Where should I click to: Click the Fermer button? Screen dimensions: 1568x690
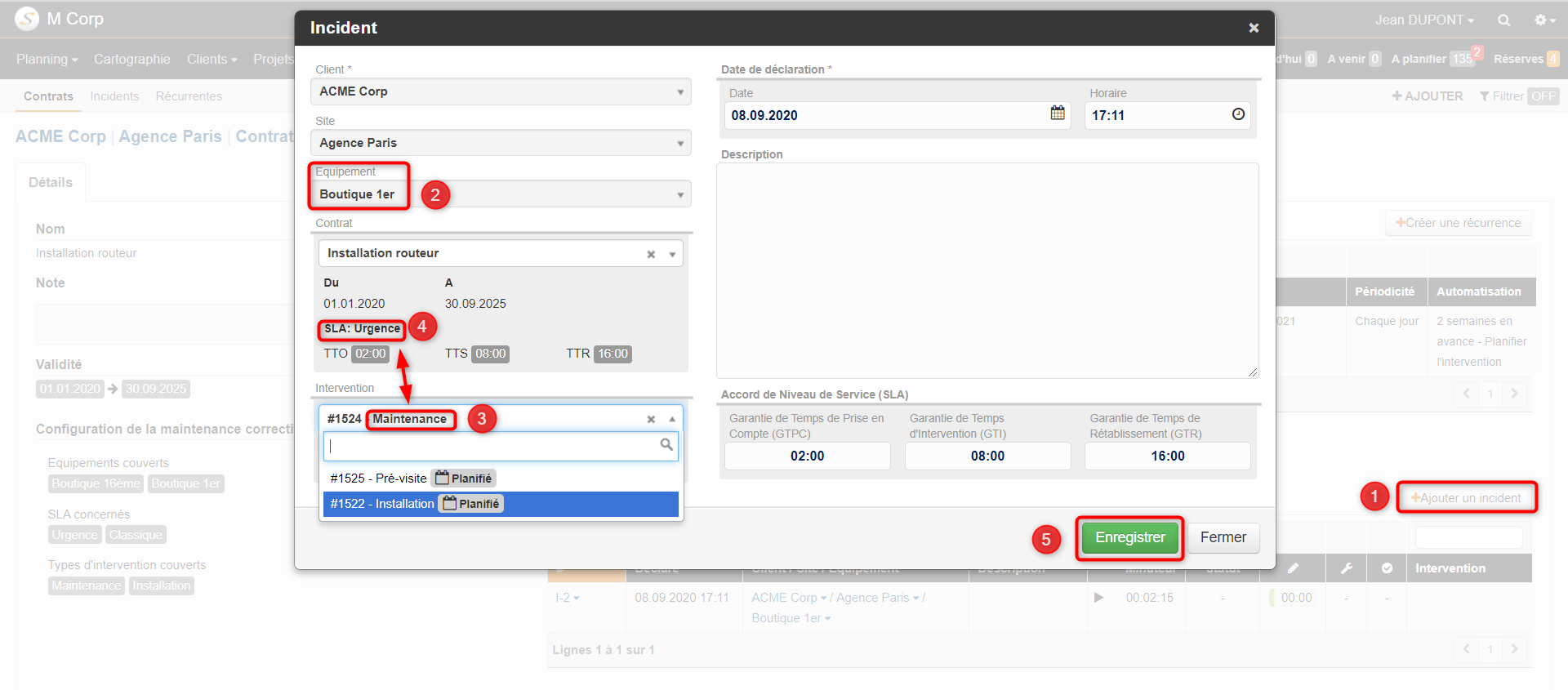point(1223,537)
